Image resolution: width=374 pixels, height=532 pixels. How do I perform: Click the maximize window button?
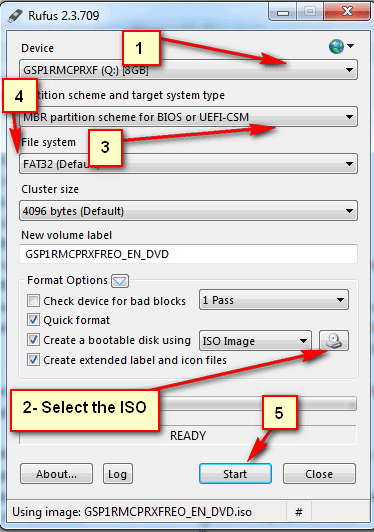pyautogui.click(x=310, y=12)
